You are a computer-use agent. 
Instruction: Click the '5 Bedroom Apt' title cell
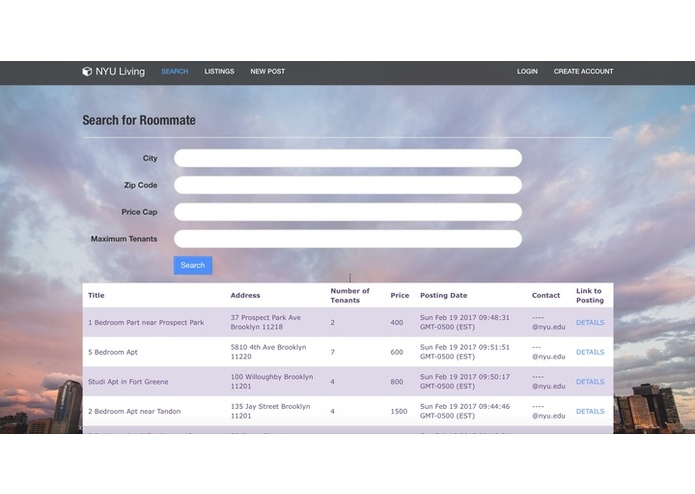[x=113, y=352]
